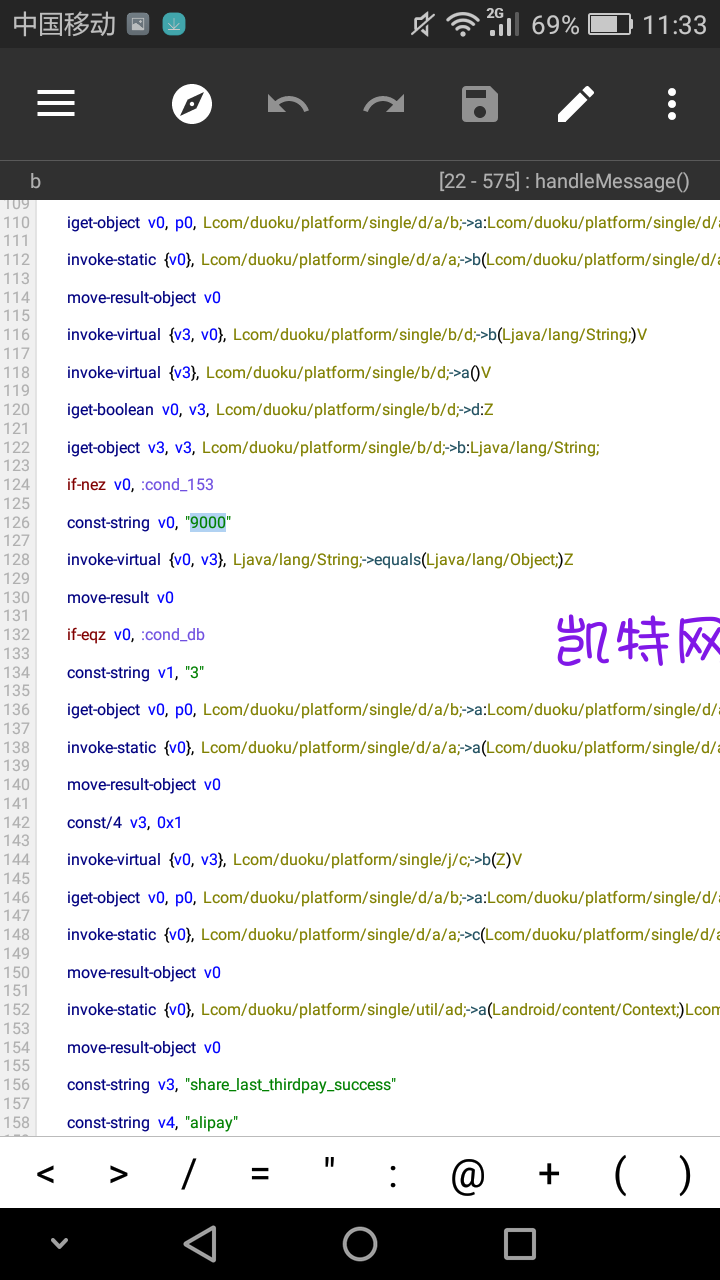Viewport: 720px width, 1280px height.
Task: Insert the double-quote symbol key
Action: click(x=329, y=1166)
